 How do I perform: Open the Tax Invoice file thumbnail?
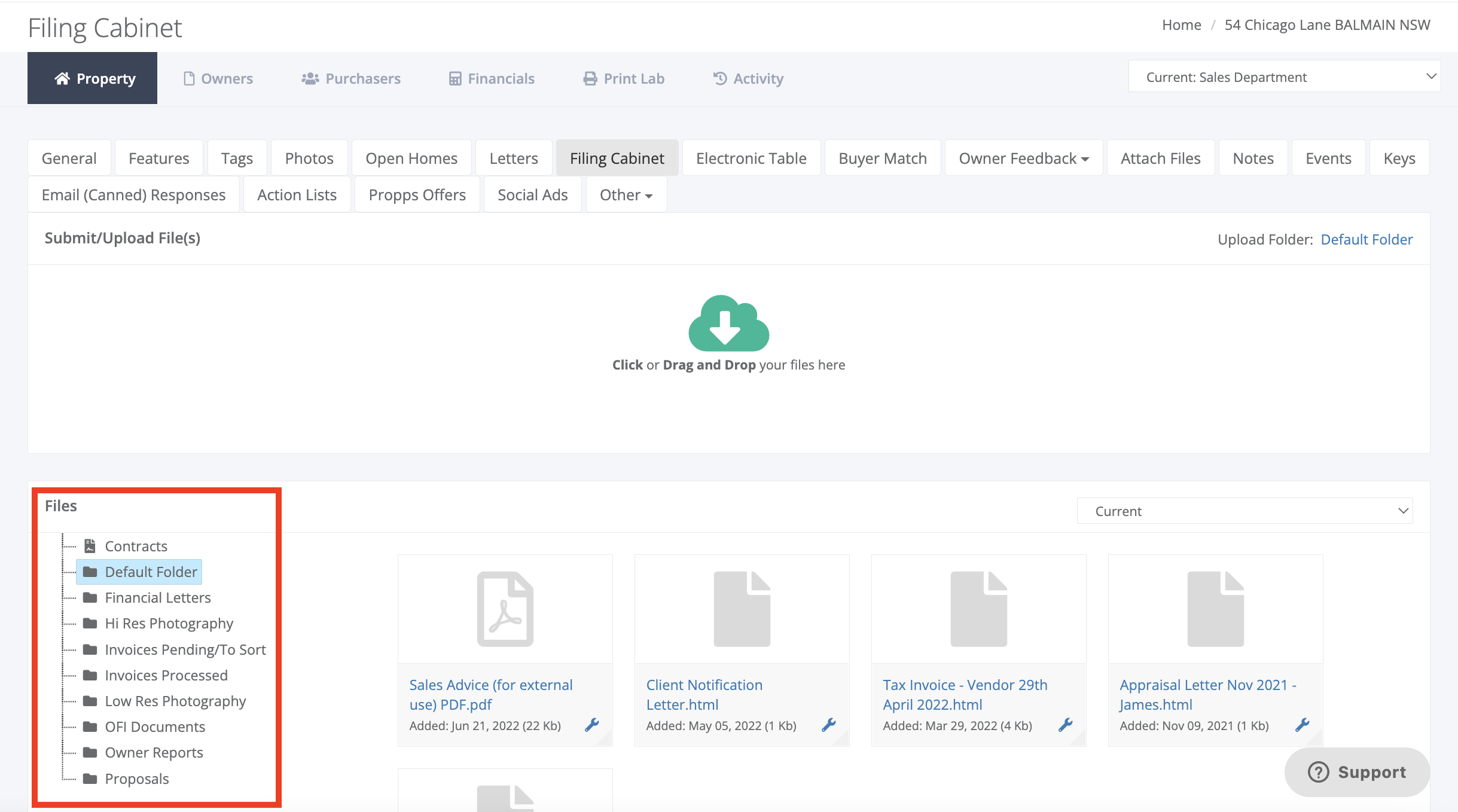[x=979, y=609]
